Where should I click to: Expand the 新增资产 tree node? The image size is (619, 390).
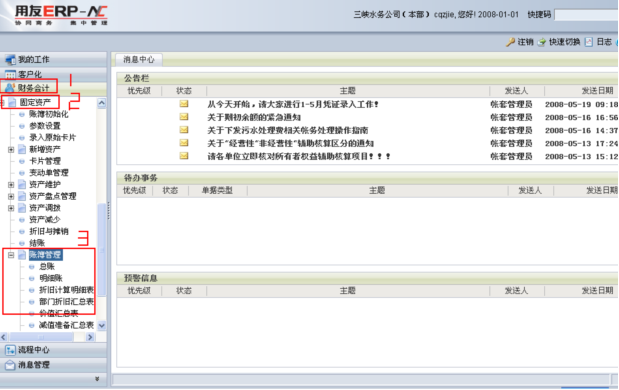click(11, 150)
